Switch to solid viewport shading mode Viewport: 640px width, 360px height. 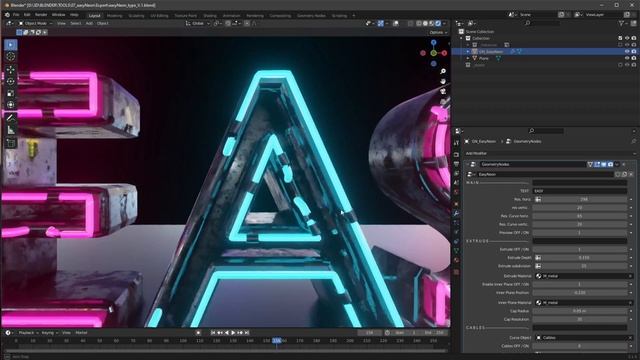pyautogui.click(x=425, y=24)
